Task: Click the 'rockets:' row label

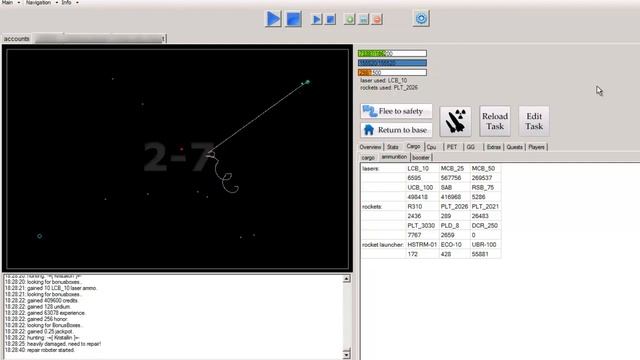Action: point(372,207)
